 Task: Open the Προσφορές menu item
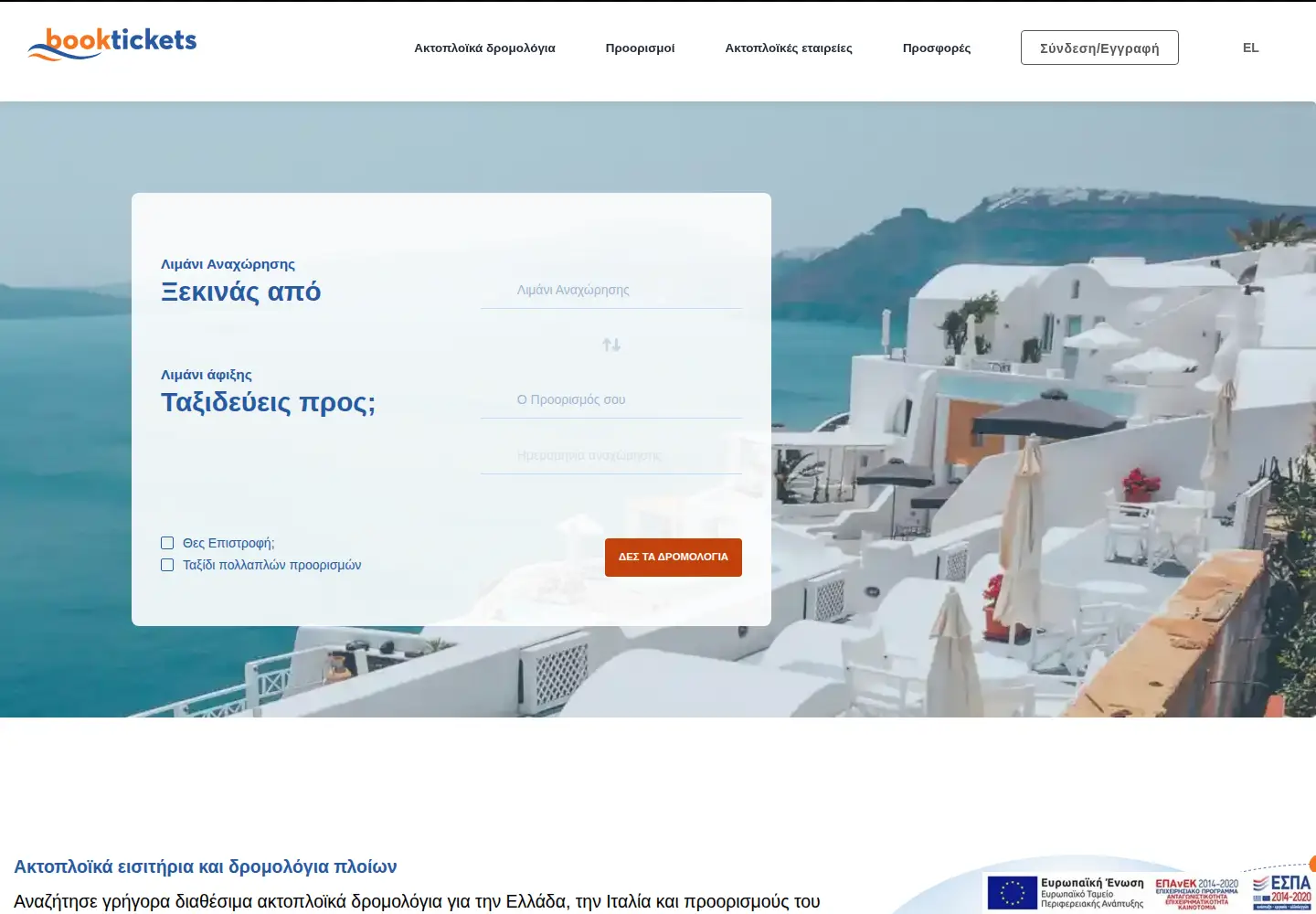(937, 48)
